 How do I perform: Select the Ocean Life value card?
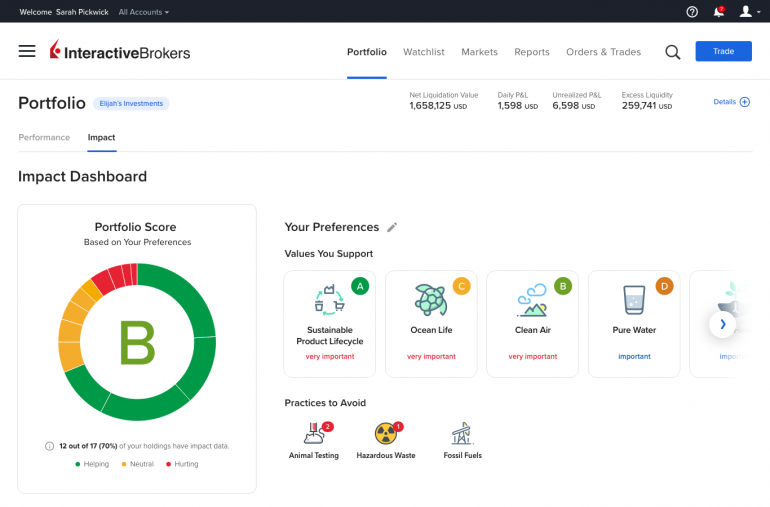431,323
